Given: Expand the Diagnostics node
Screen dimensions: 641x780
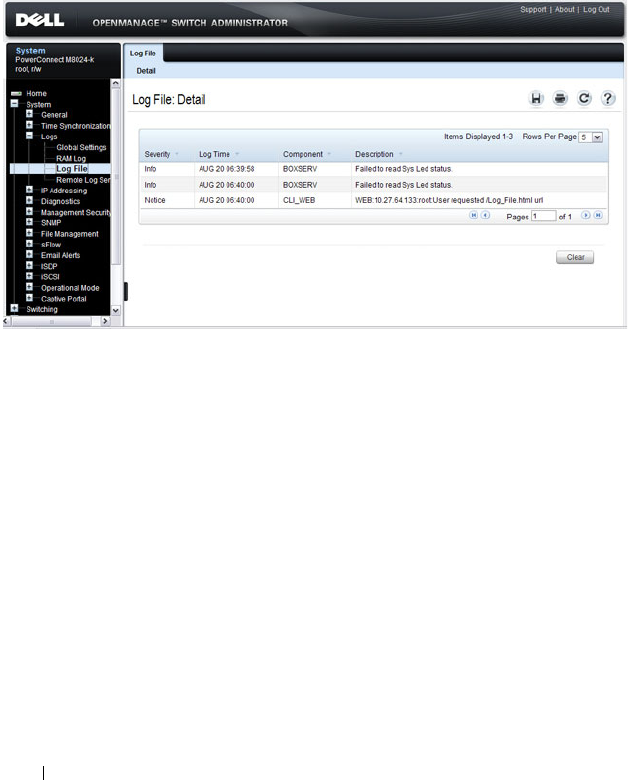Looking at the screenshot, I should pyautogui.click(x=29, y=200).
